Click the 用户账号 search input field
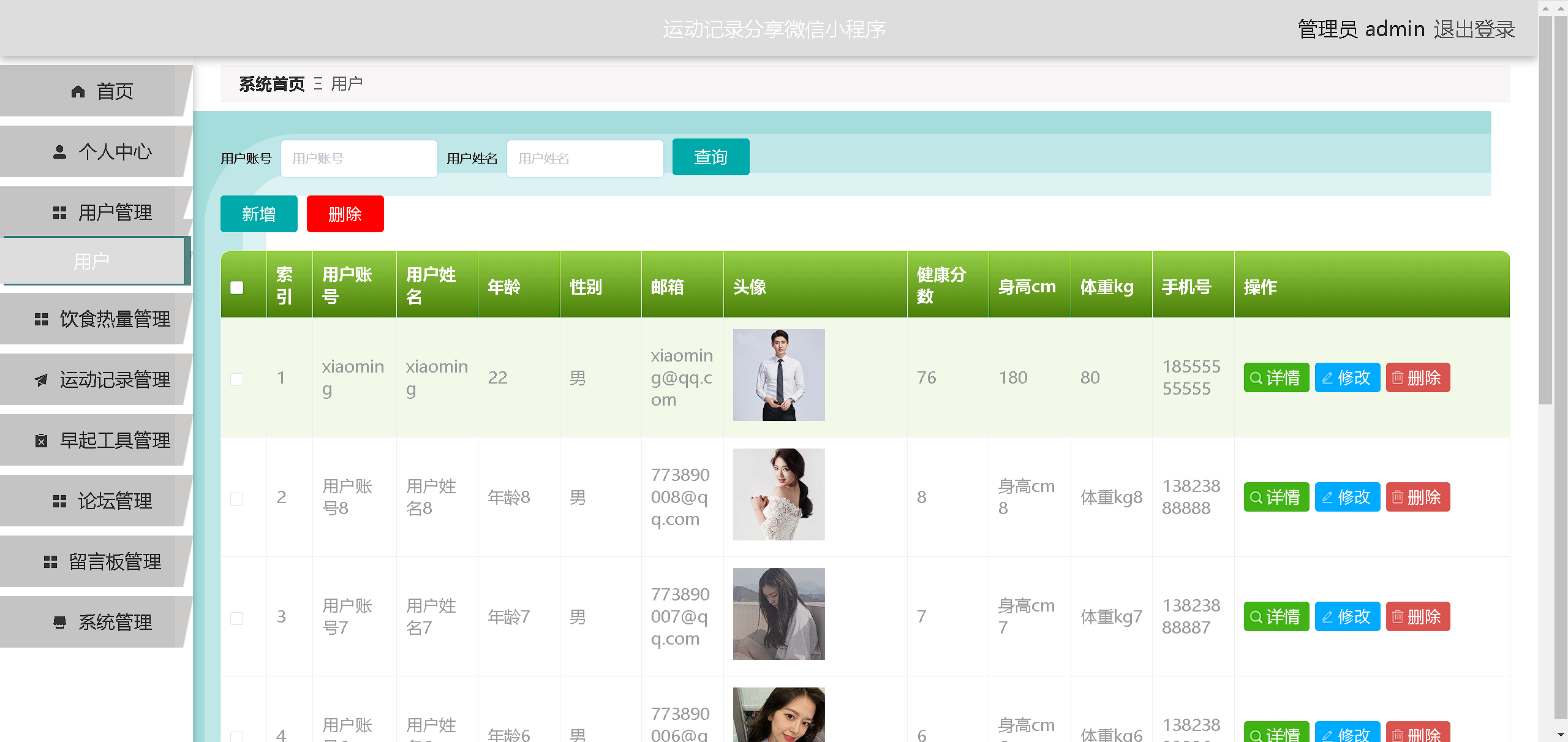This screenshot has width=1568, height=742. coord(359,159)
